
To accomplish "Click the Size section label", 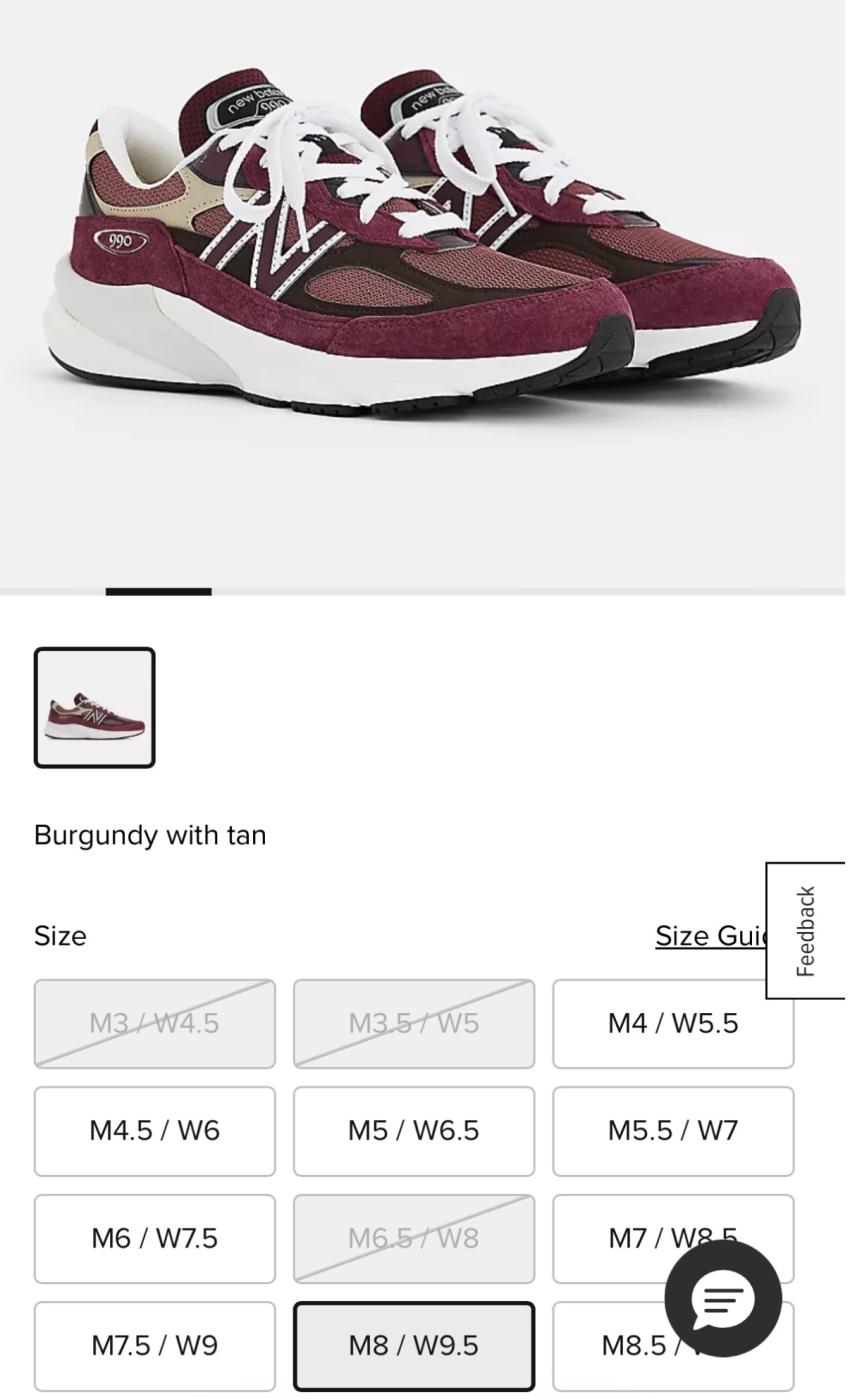I will coord(60,936).
